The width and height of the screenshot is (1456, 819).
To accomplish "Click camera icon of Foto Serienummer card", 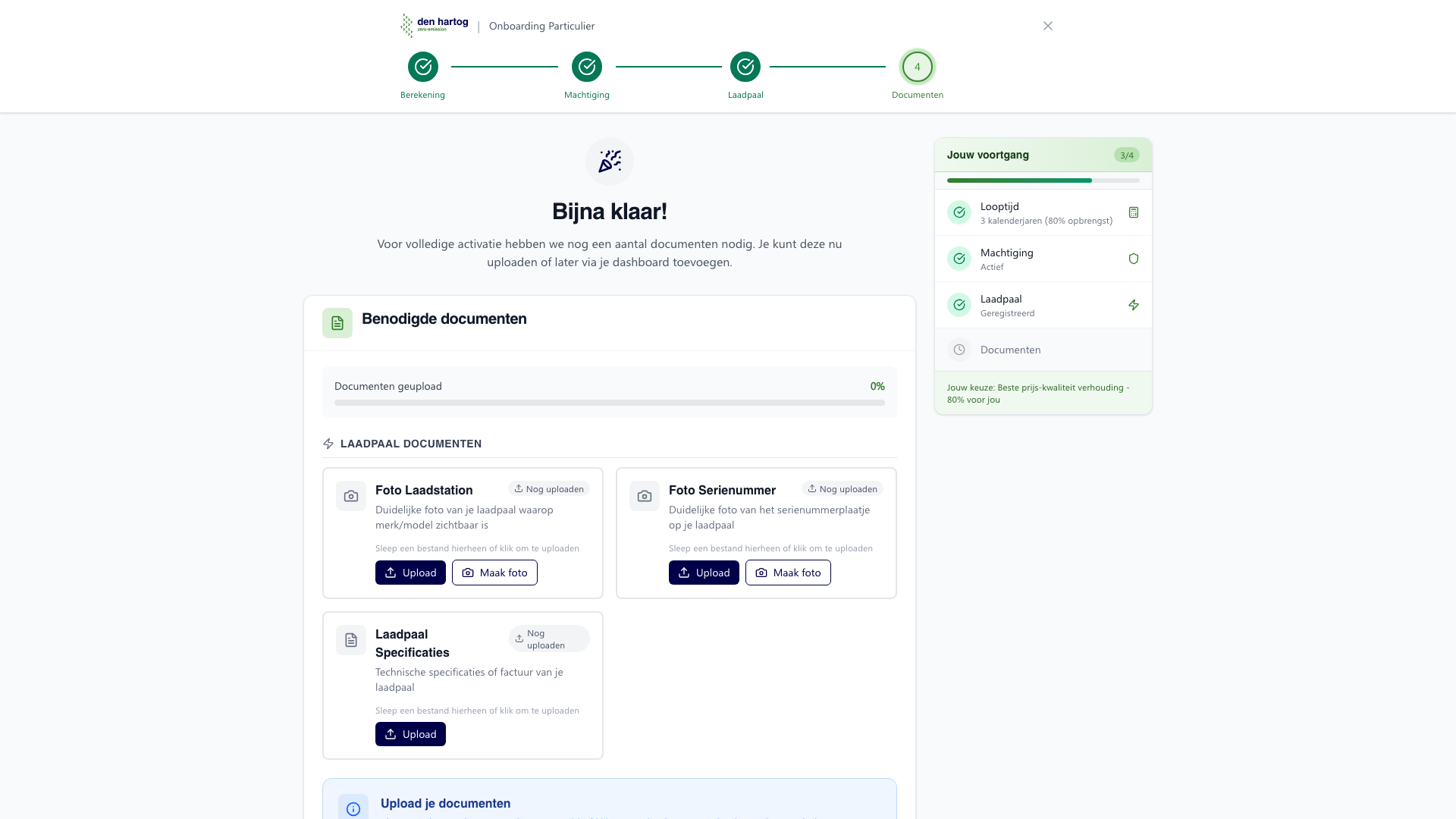I will (x=645, y=496).
